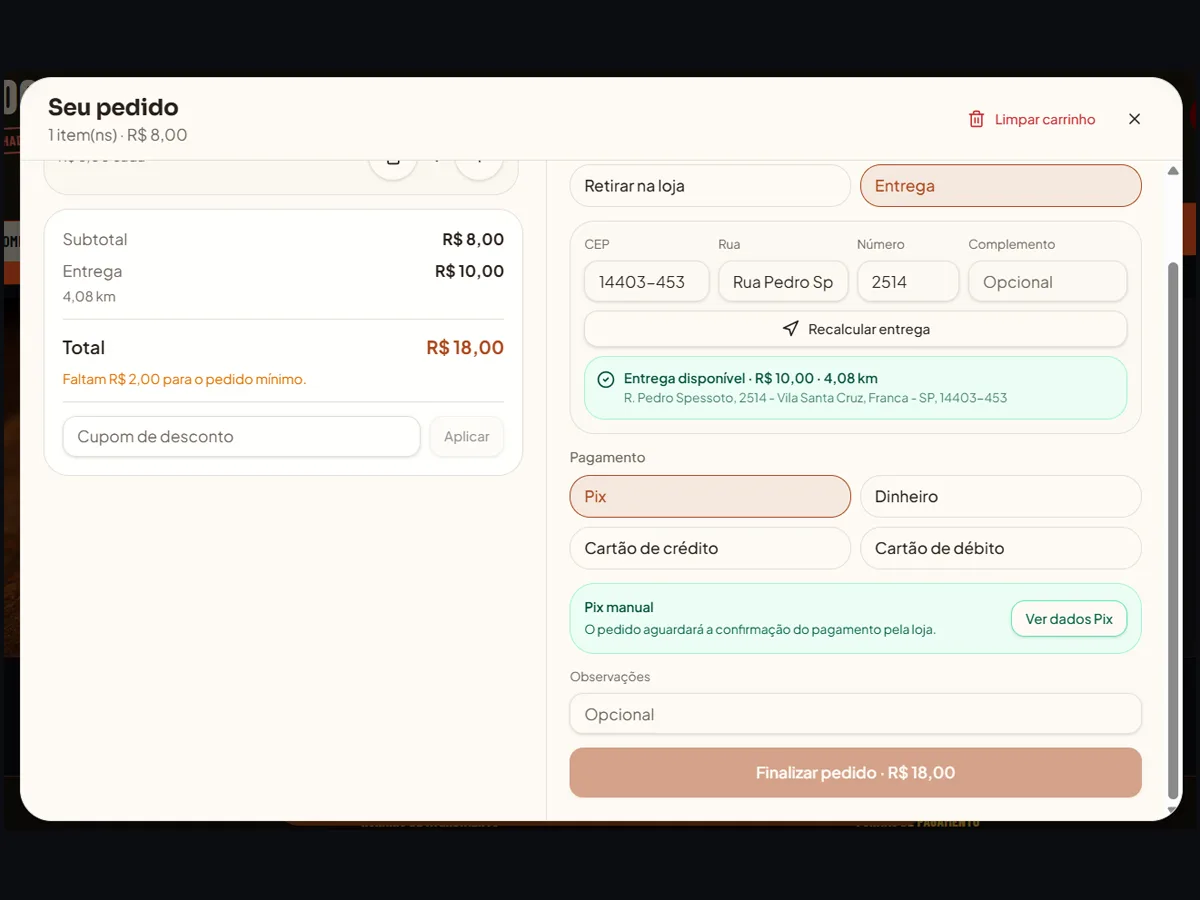
Task: Click the Recalcular entrega button
Action: [x=855, y=329]
